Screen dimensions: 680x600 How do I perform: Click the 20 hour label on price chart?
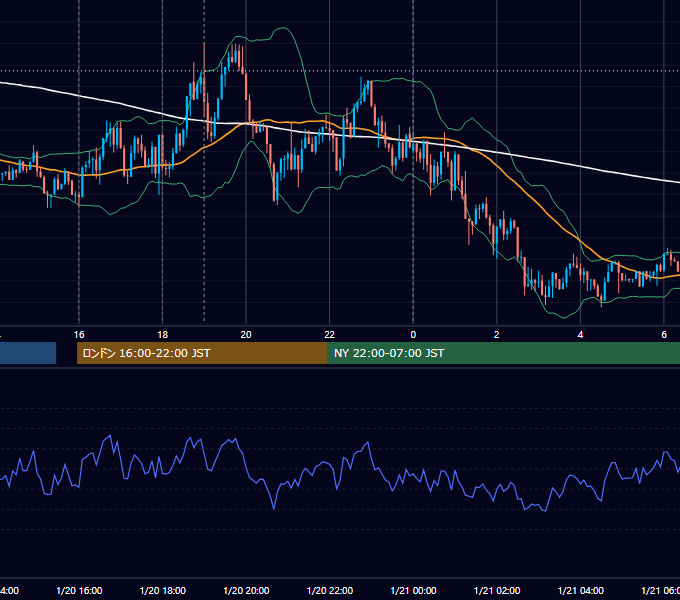pos(246,335)
